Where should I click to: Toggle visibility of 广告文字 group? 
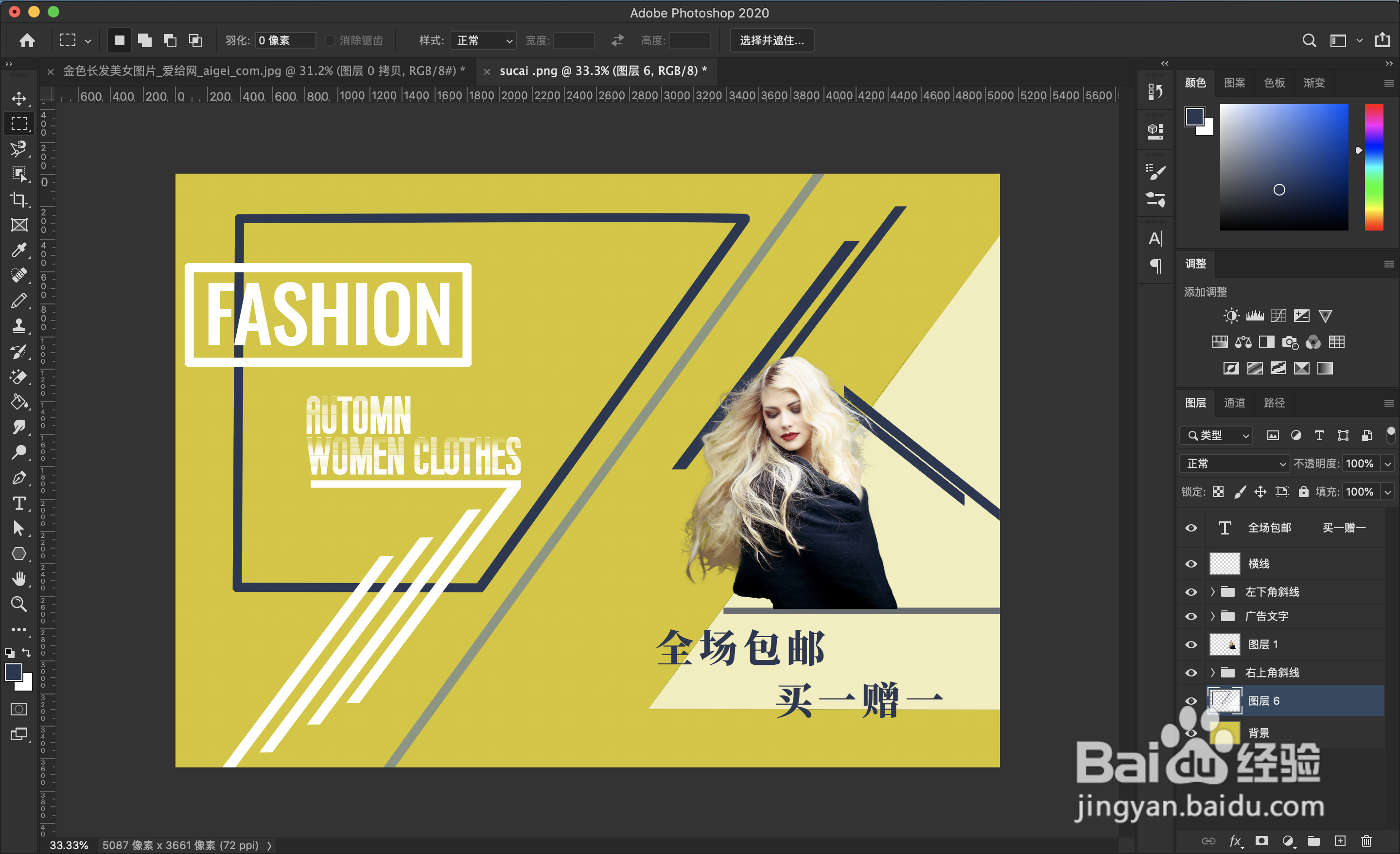click(1191, 616)
